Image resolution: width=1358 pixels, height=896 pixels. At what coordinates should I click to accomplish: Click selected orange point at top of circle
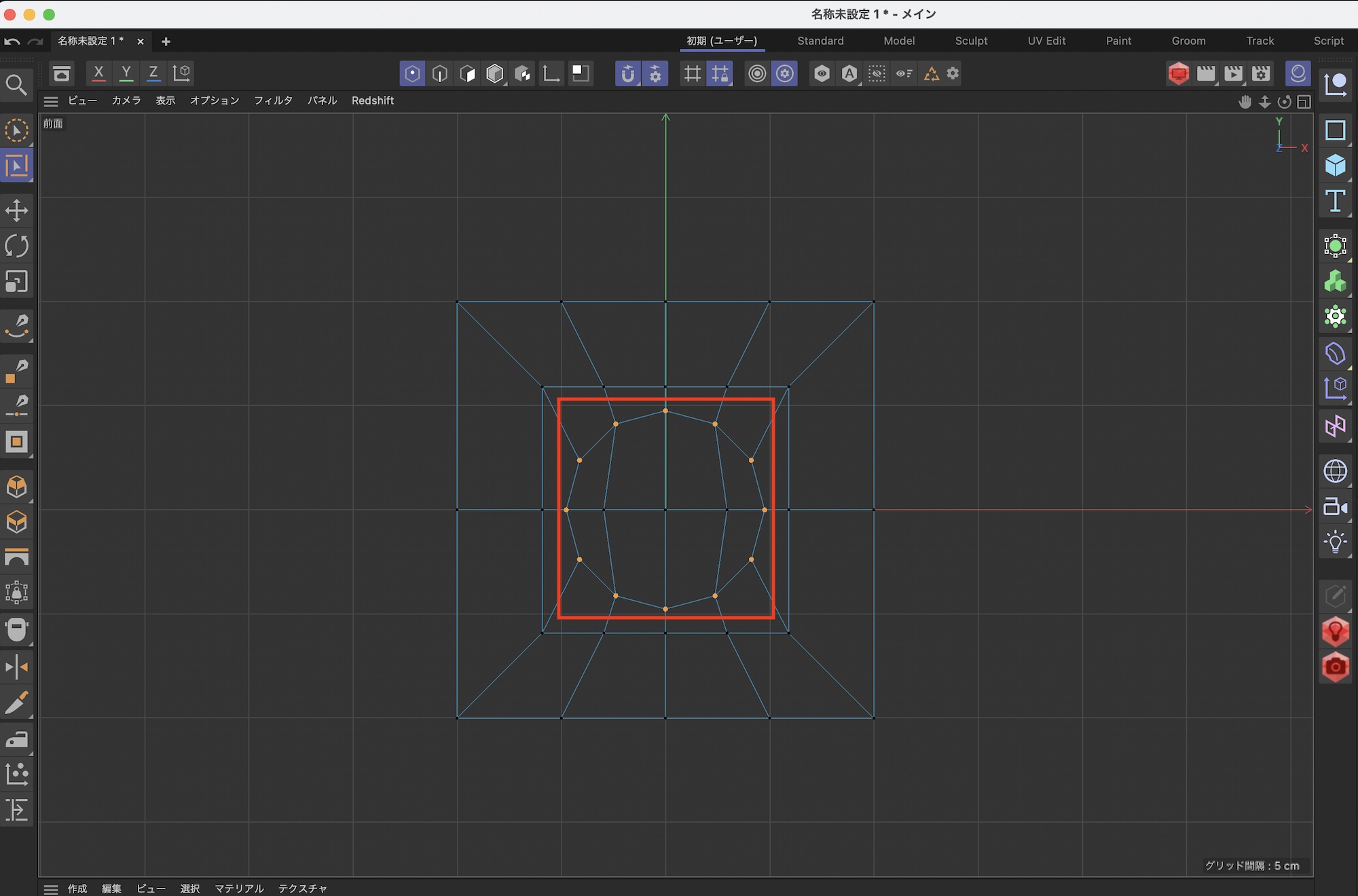[x=665, y=411]
